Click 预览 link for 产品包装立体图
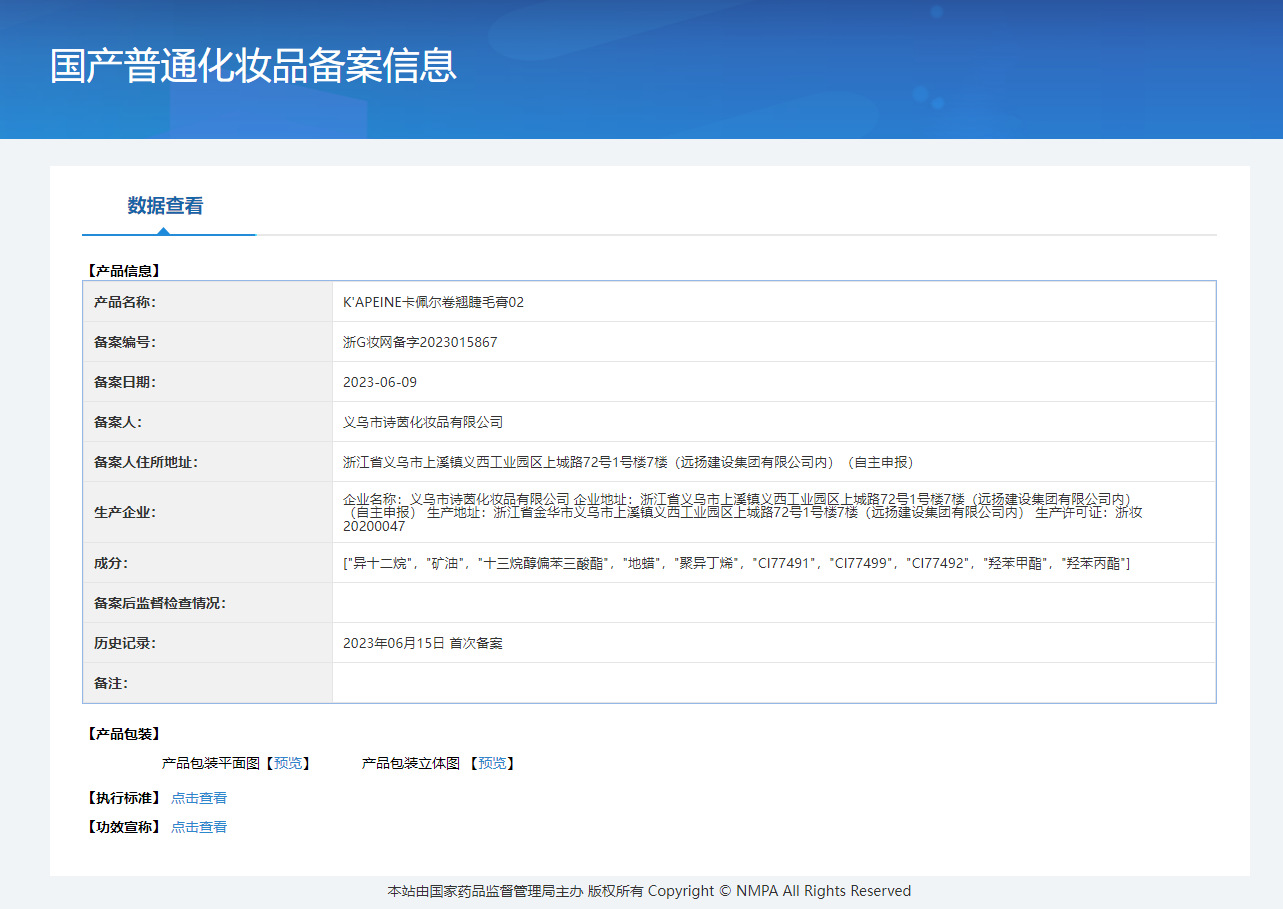The height and width of the screenshot is (909, 1283). click(x=492, y=763)
